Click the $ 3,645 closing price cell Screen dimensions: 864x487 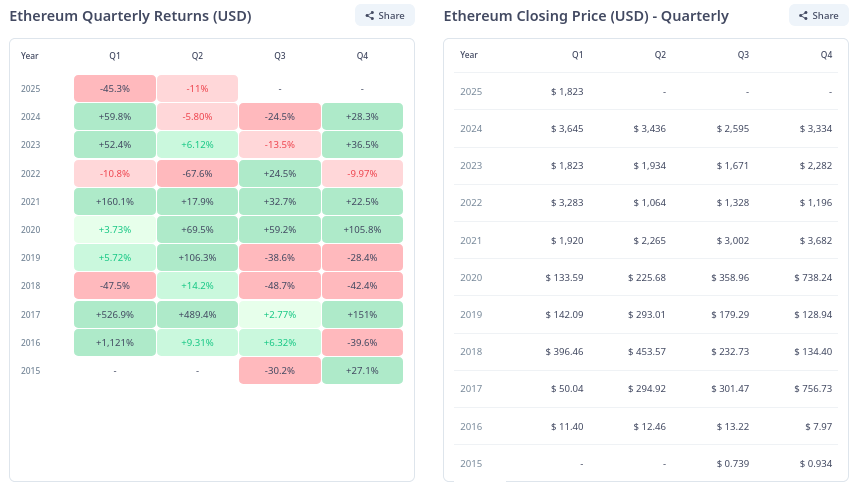pyautogui.click(x=567, y=128)
